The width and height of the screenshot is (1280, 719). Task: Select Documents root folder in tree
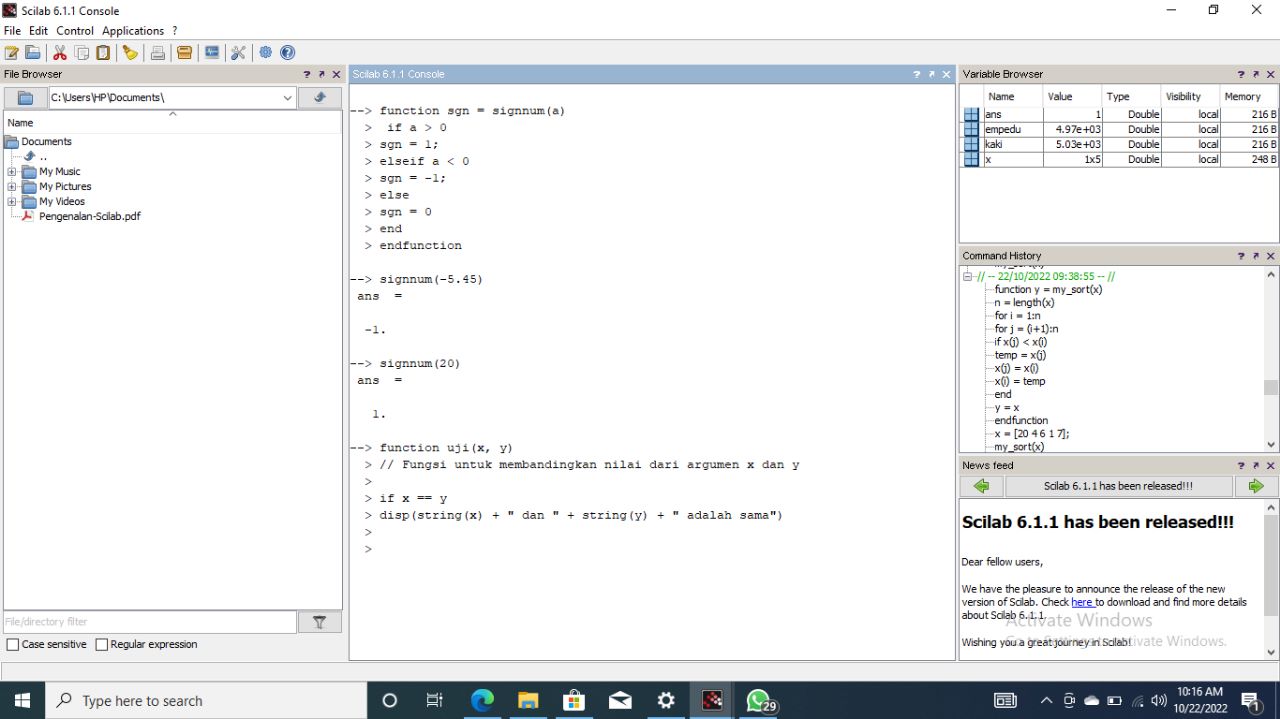point(46,142)
